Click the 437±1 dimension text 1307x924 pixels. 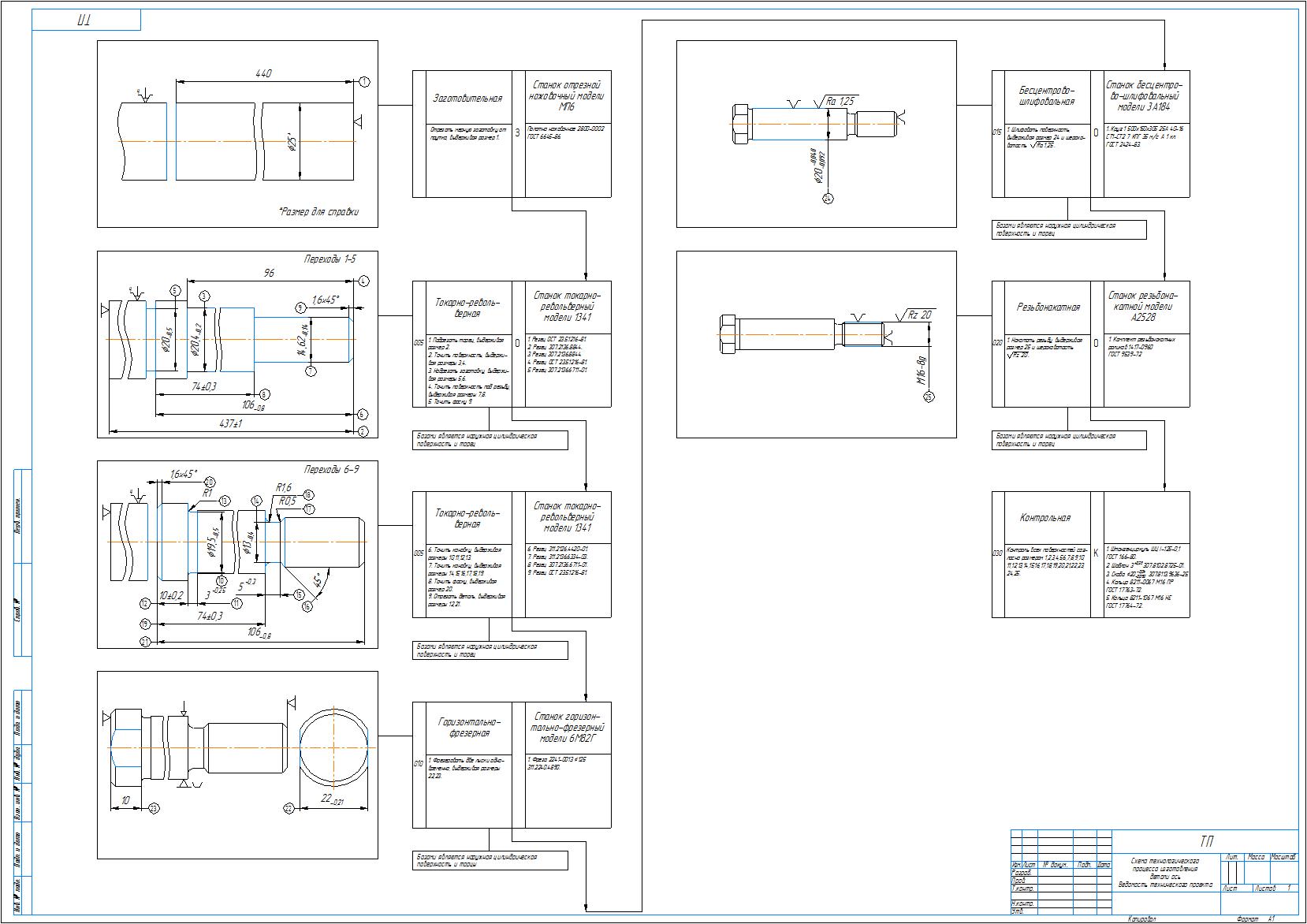point(232,424)
